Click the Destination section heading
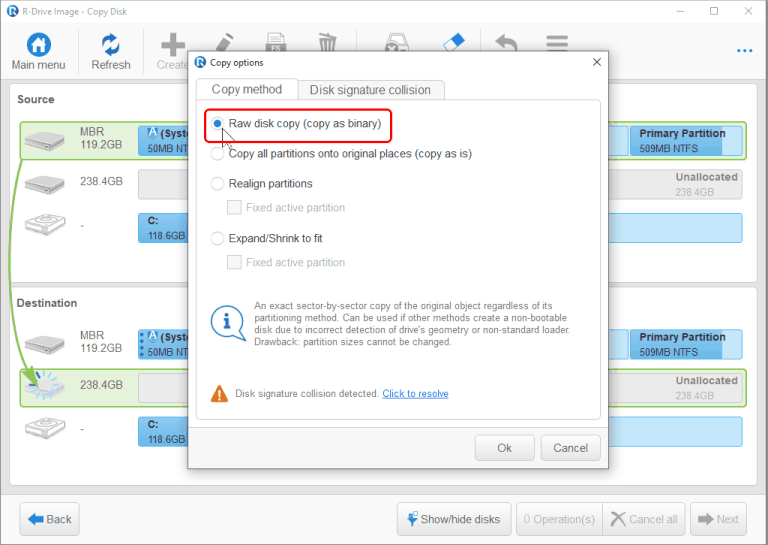 click(47, 303)
